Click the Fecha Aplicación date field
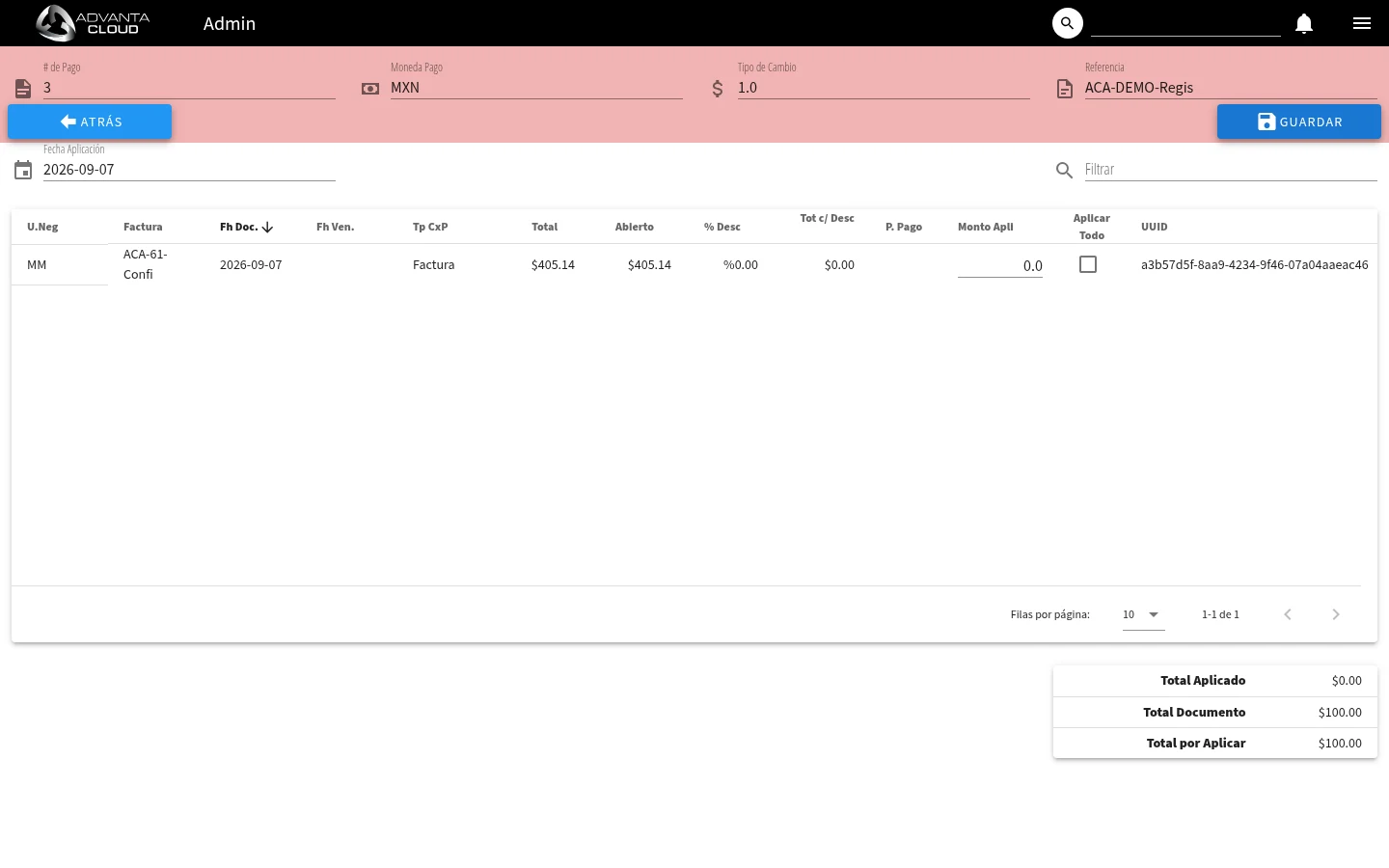 [x=189, y=170]
